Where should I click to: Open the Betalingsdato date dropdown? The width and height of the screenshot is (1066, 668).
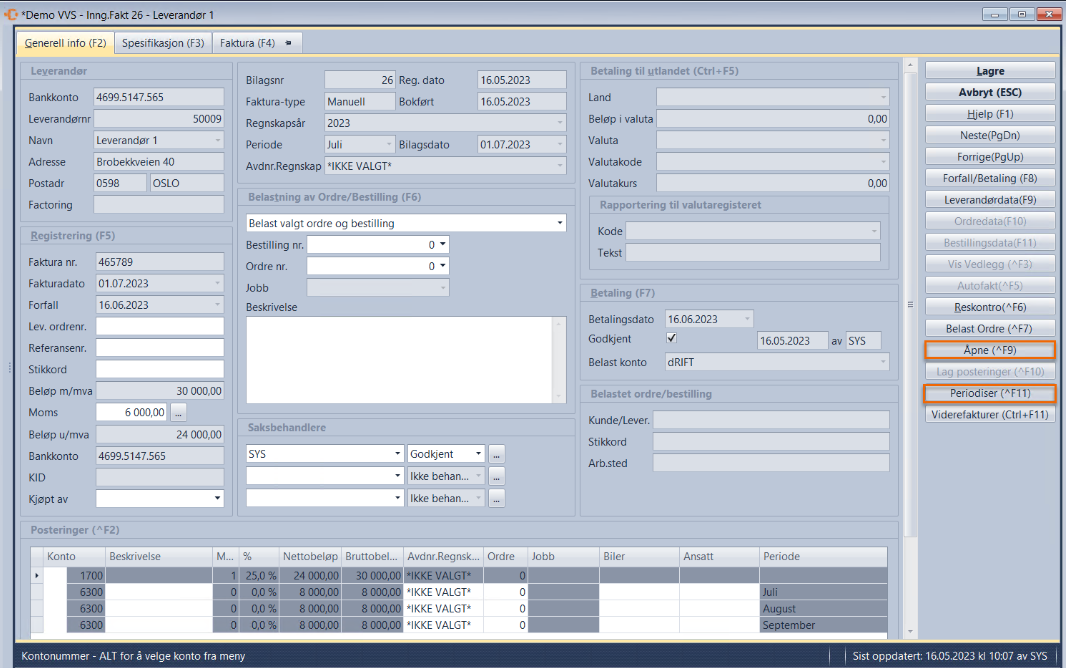(x=747, y=319)
